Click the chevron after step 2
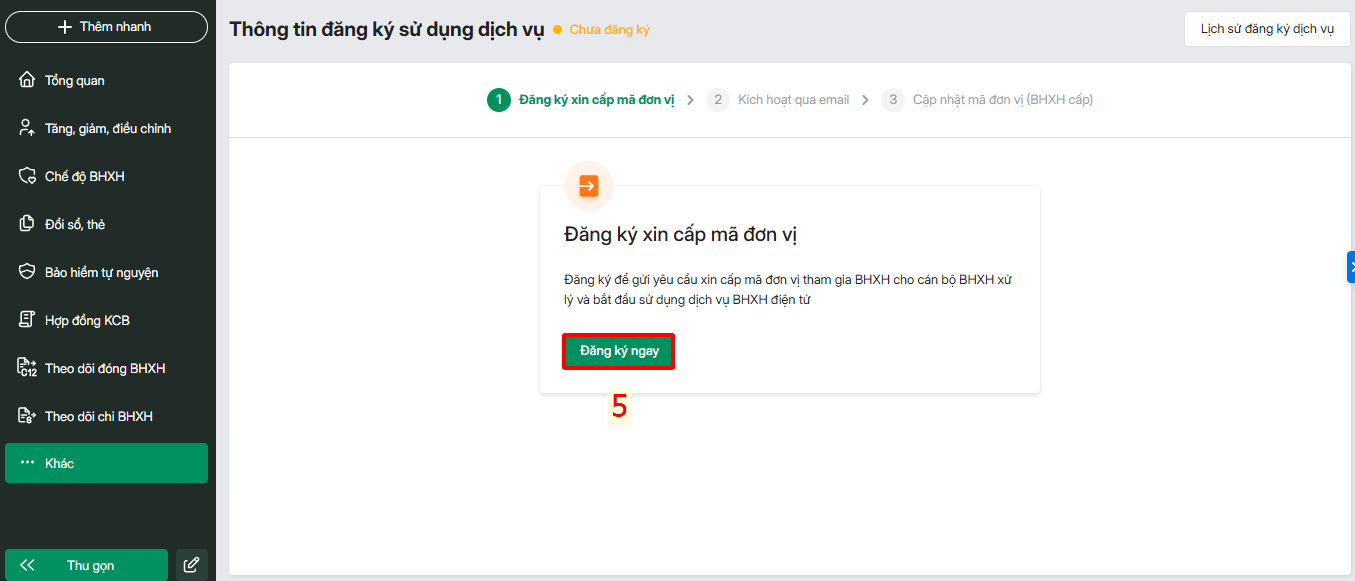This screenshot has height=581, width=1355. click(x=865, y=100)
